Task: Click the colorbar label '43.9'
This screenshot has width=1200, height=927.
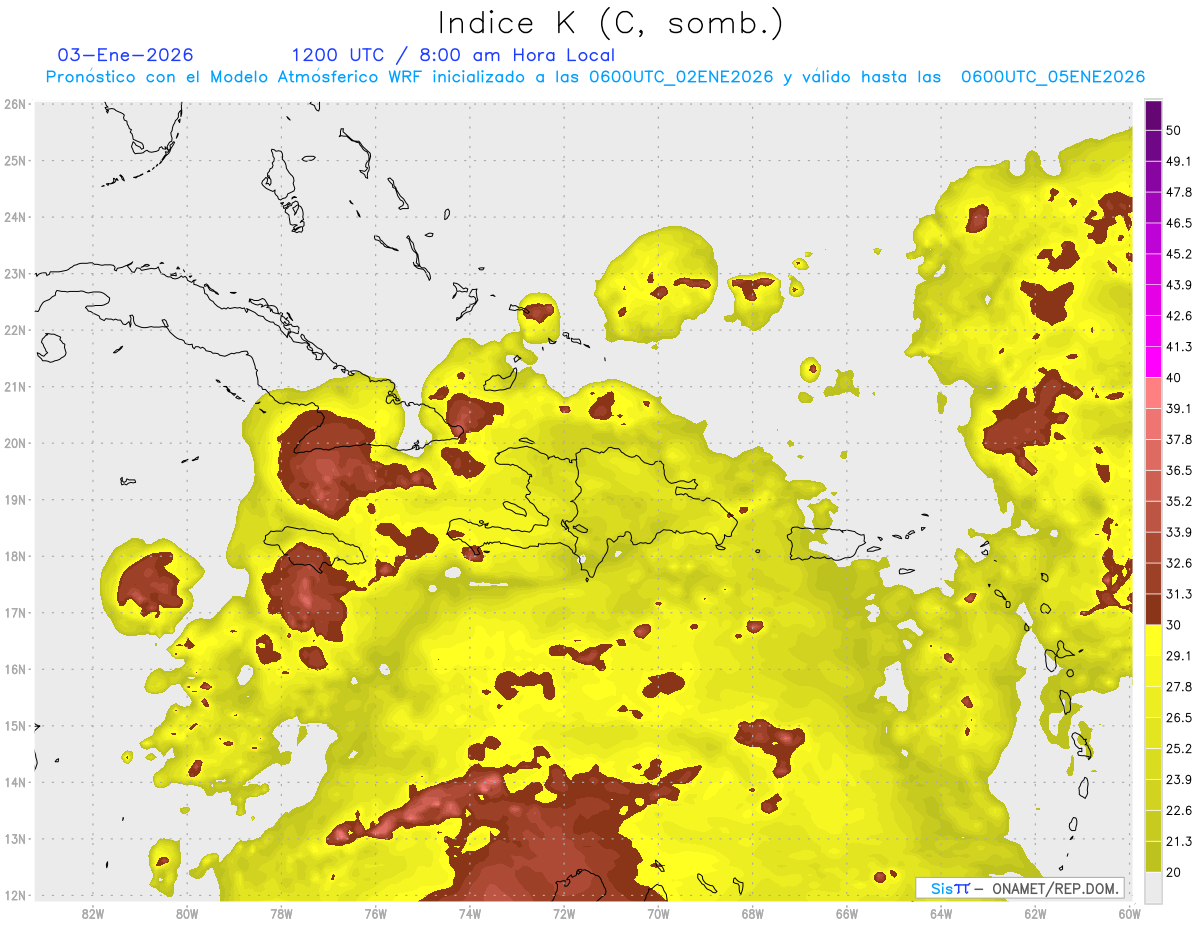Action: click(1178, 285)
